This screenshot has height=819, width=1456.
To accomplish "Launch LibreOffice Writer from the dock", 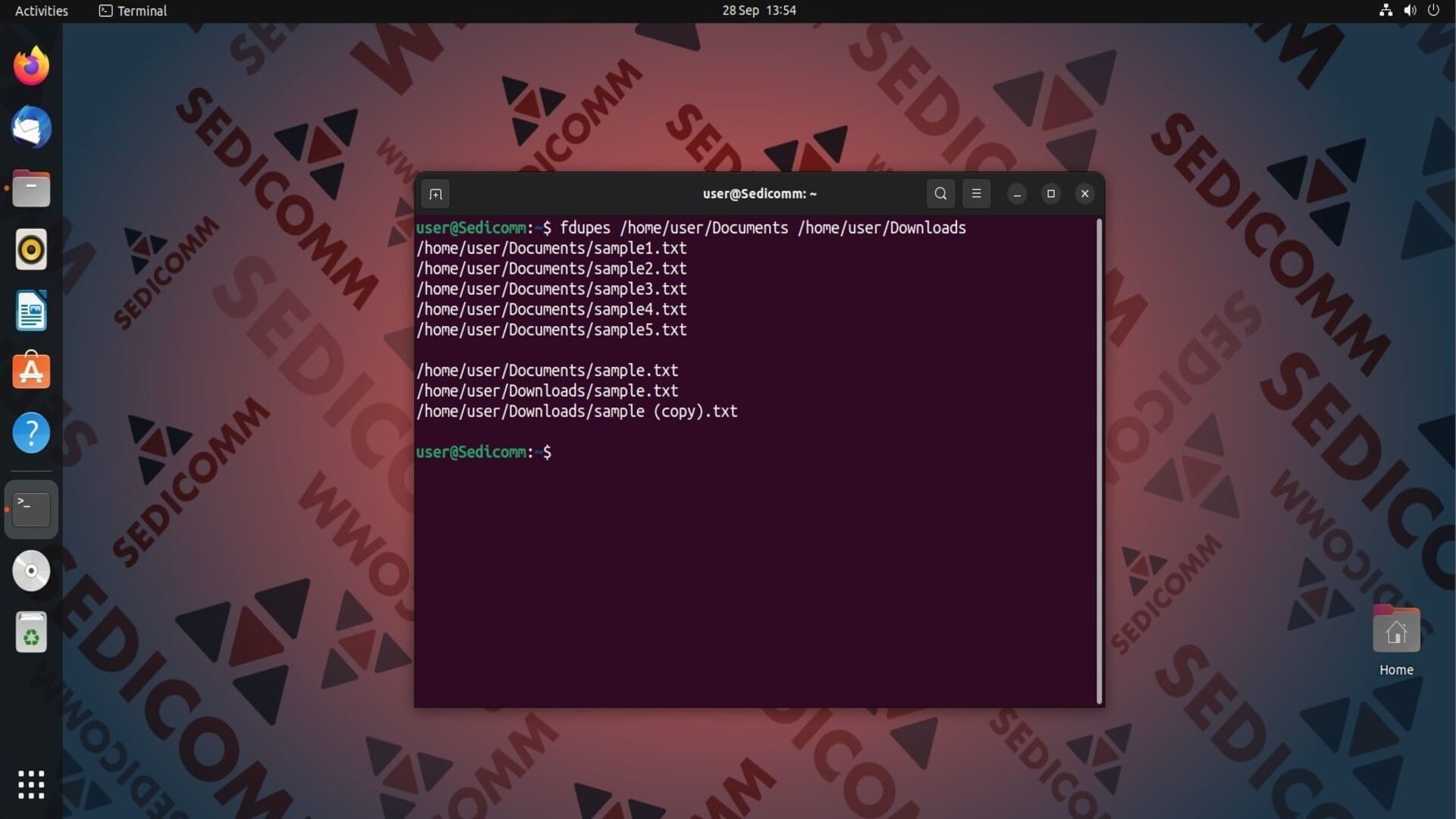I will (x=31, y=311).
